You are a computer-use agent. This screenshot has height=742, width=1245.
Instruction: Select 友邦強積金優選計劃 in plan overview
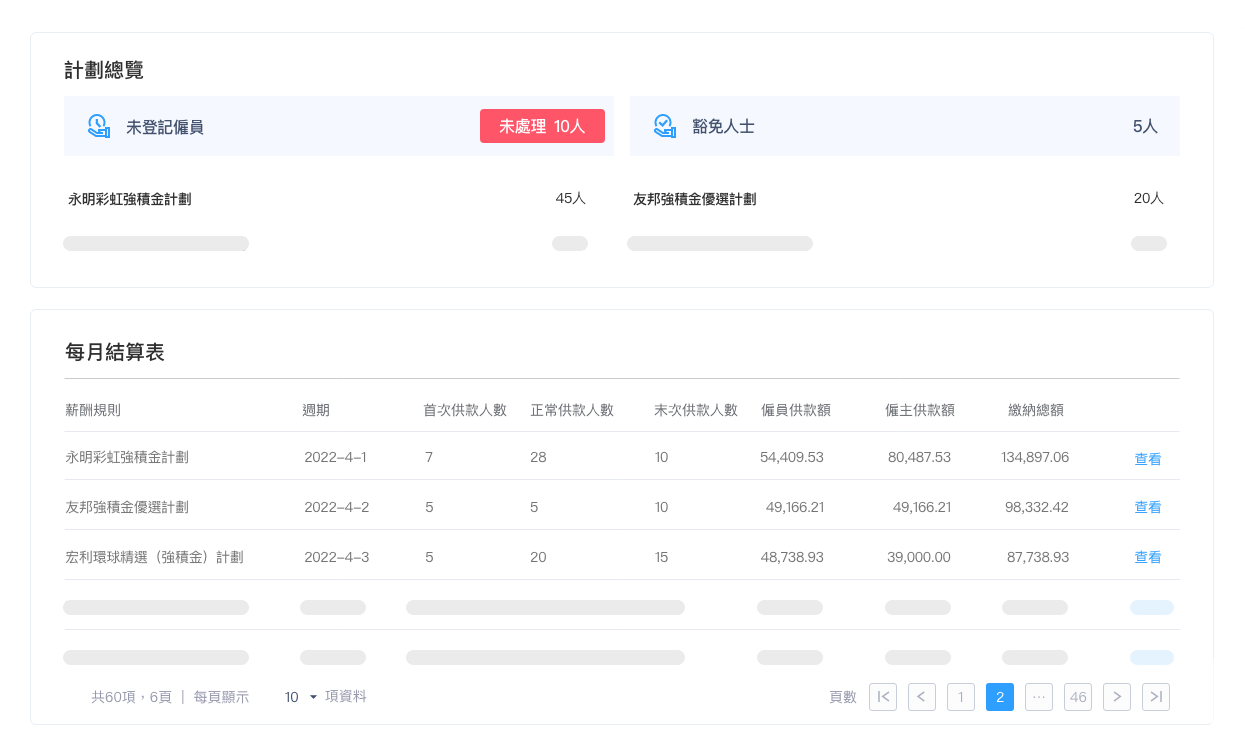click(695, 199)
